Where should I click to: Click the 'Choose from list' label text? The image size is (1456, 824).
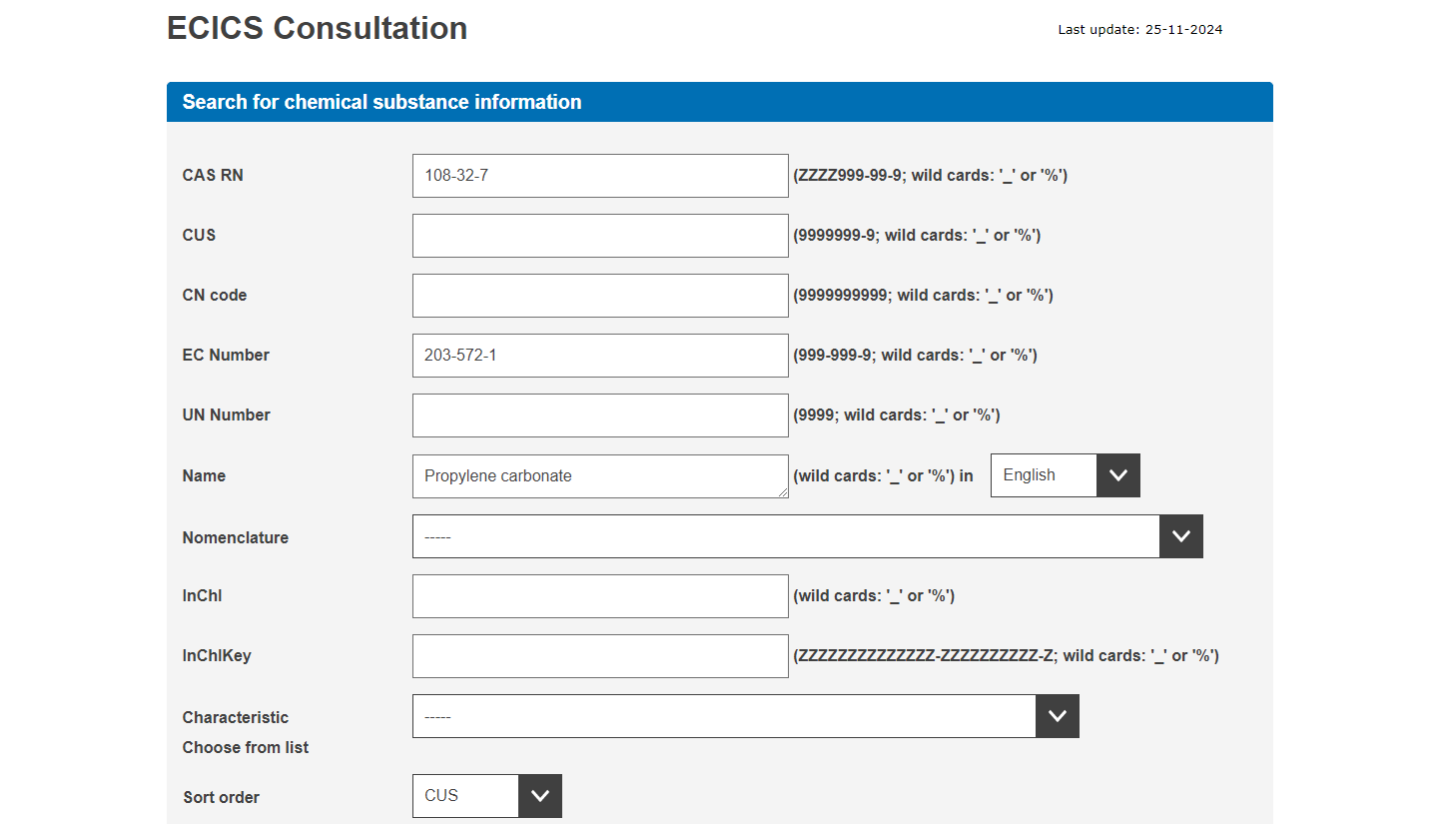[x=246, y=747]
